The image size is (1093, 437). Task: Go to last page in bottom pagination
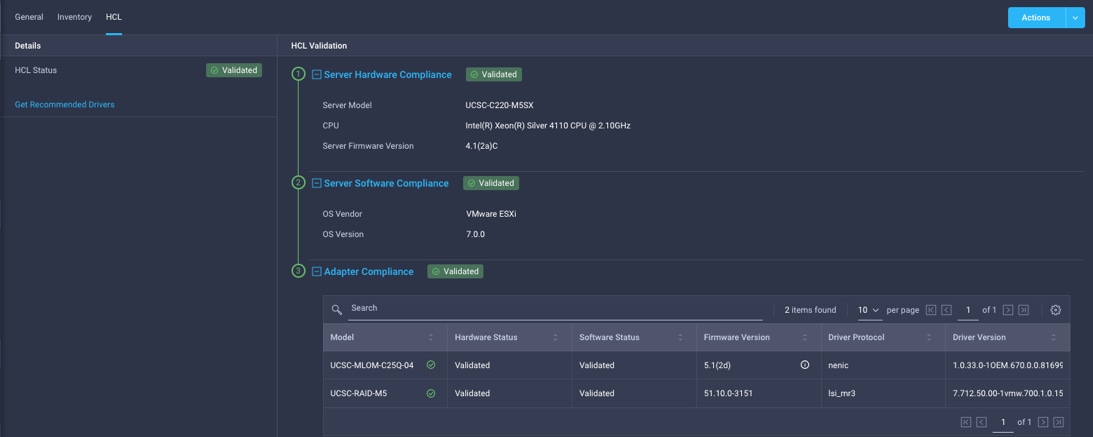[1058, 422]
